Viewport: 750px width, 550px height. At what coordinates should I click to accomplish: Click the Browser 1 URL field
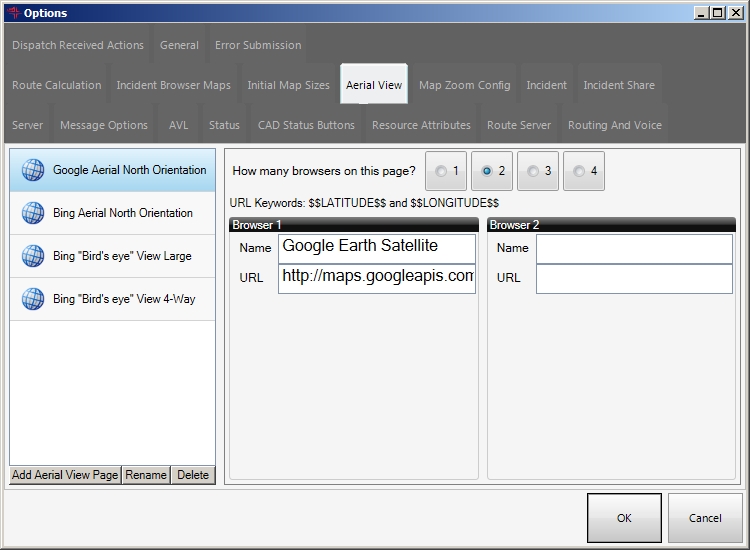[377, 278]
